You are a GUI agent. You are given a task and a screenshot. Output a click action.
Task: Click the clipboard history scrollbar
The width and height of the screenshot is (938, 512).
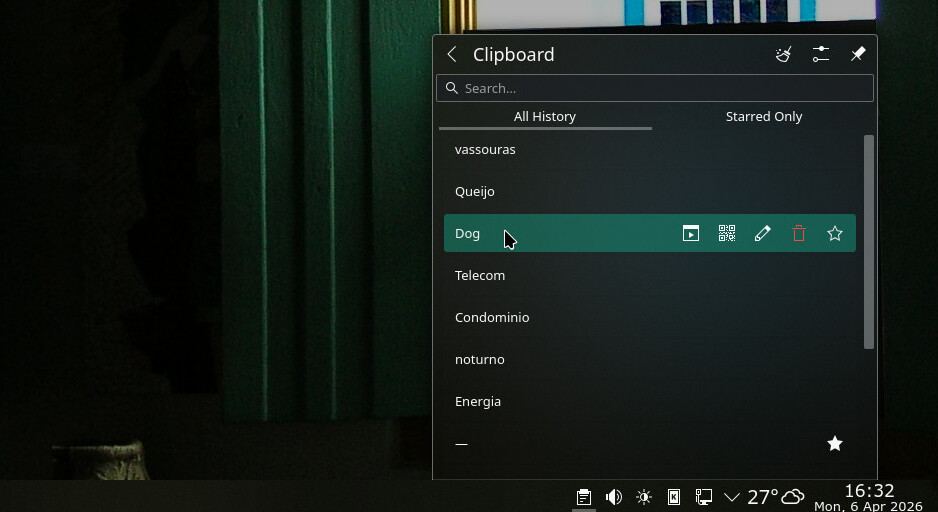point(869,242)
